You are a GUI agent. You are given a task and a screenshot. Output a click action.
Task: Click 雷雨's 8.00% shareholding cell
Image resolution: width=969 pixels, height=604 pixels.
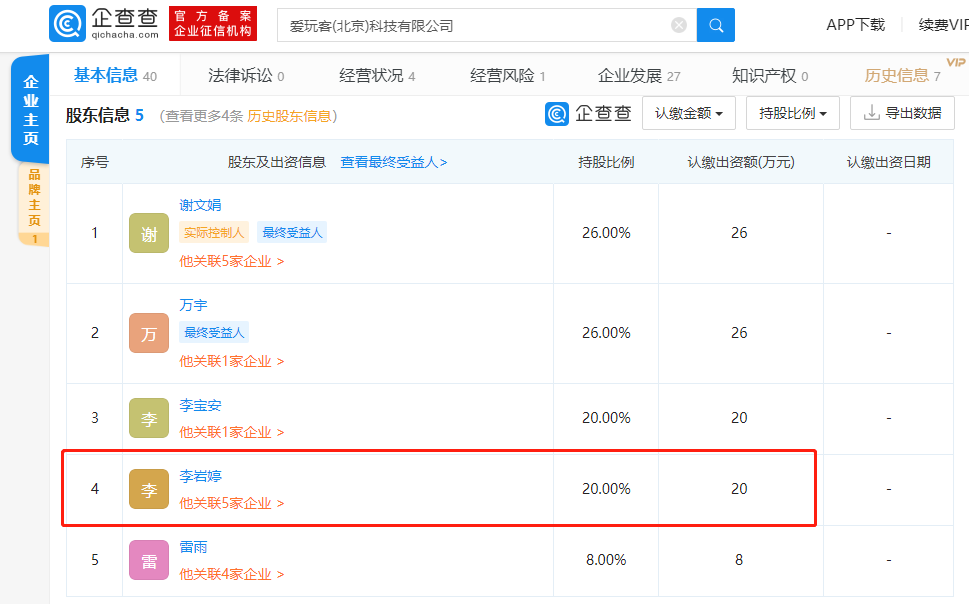click(x=606, y=560)
